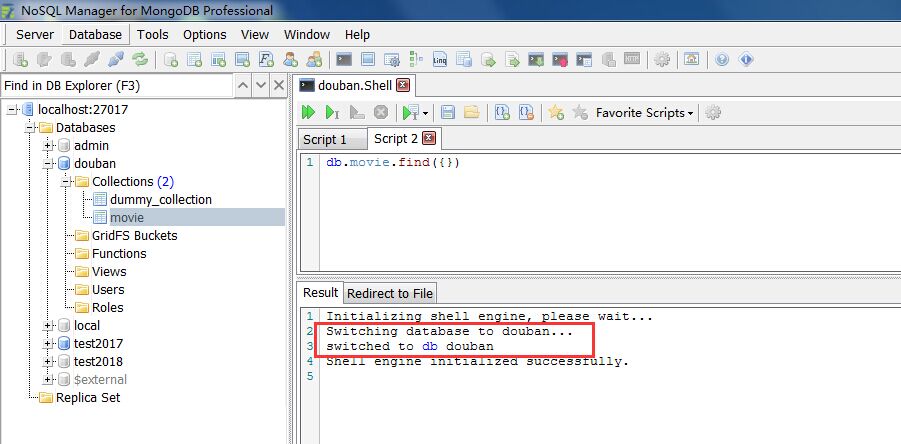This screenshot has height=444, width=901.
Task: Click the database with green arrow export icon
Action: pos(488,59)
